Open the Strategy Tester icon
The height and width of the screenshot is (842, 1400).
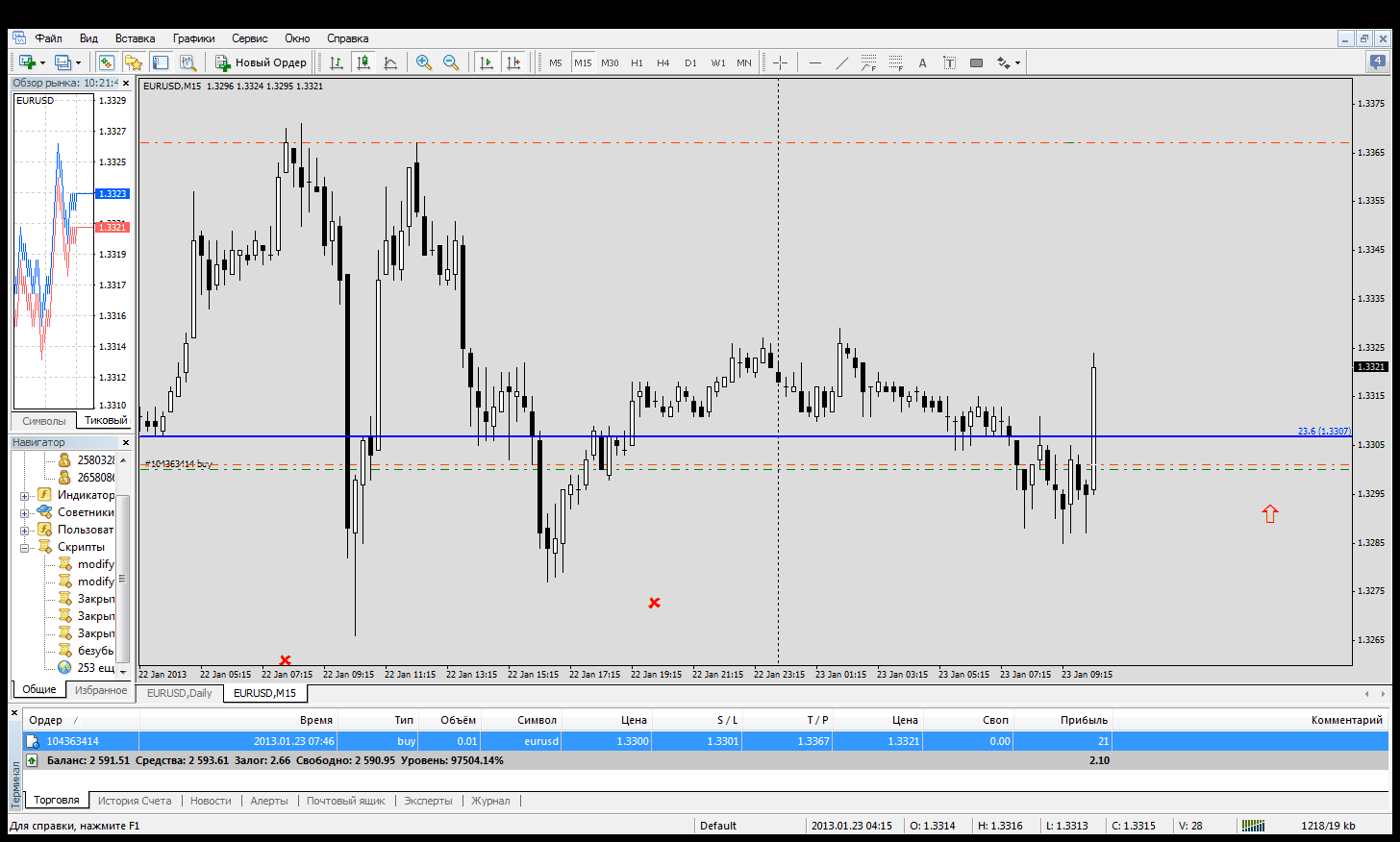click(187, 62)
